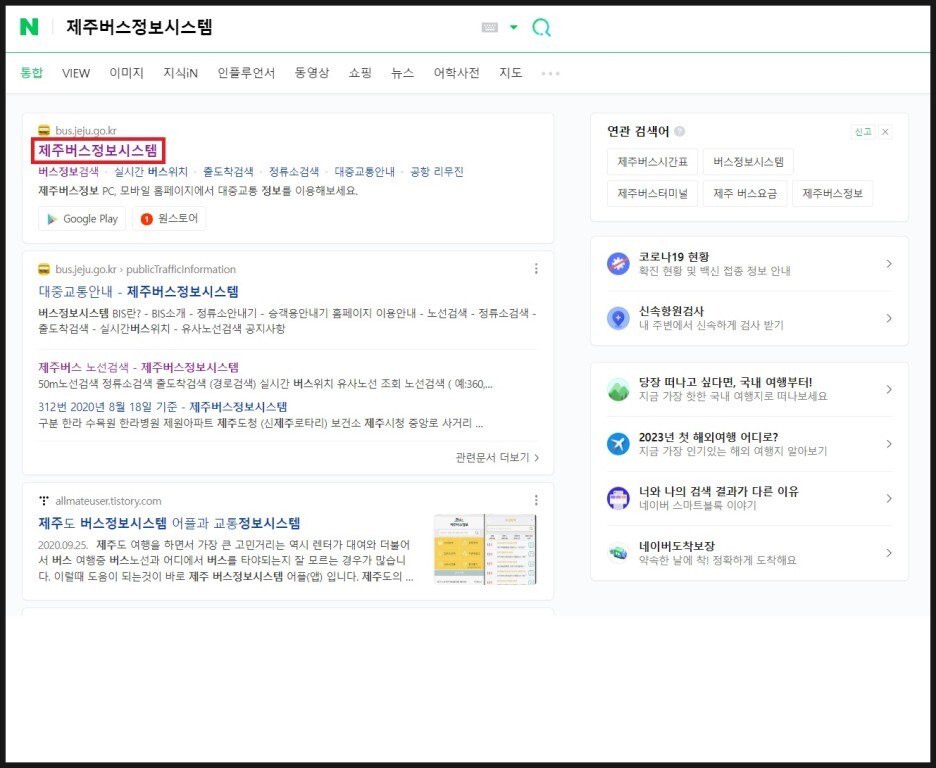Open the 312번 2020년 8월 18일 기준 link
Viewport: 936px width, 768px height.
[162, 407]
